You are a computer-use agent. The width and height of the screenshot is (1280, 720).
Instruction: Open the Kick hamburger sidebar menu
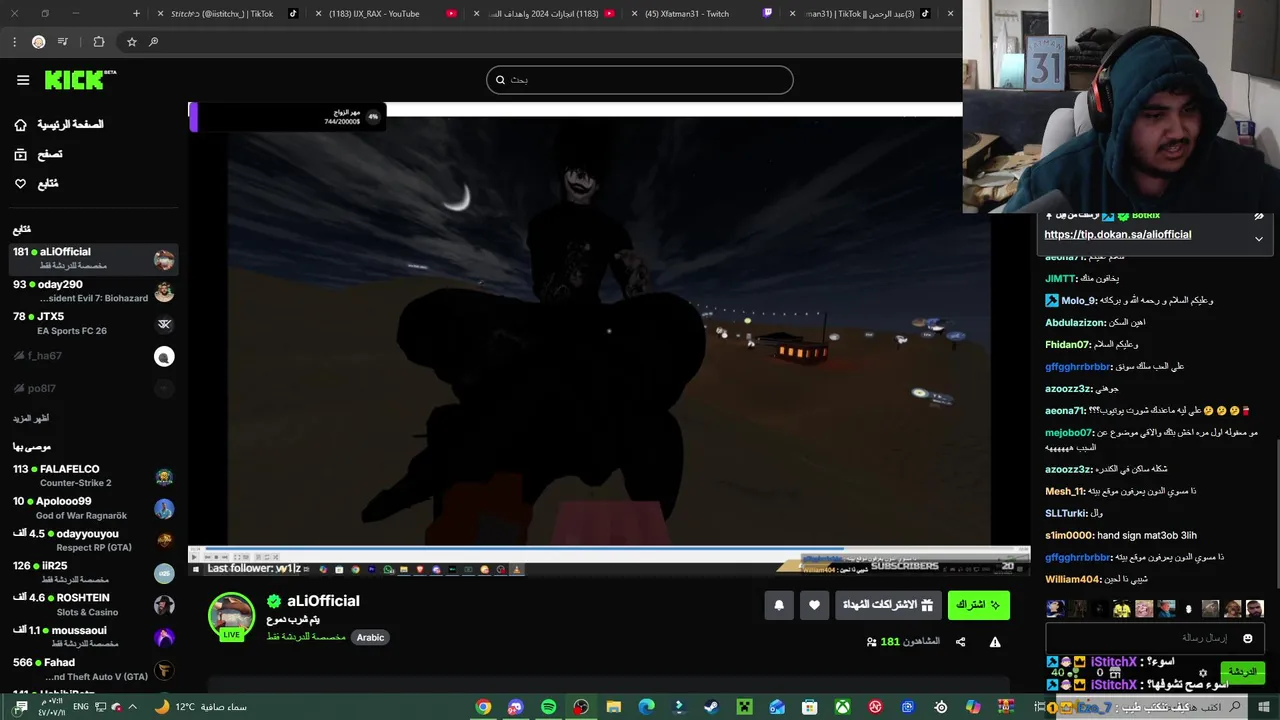point(23,80)
